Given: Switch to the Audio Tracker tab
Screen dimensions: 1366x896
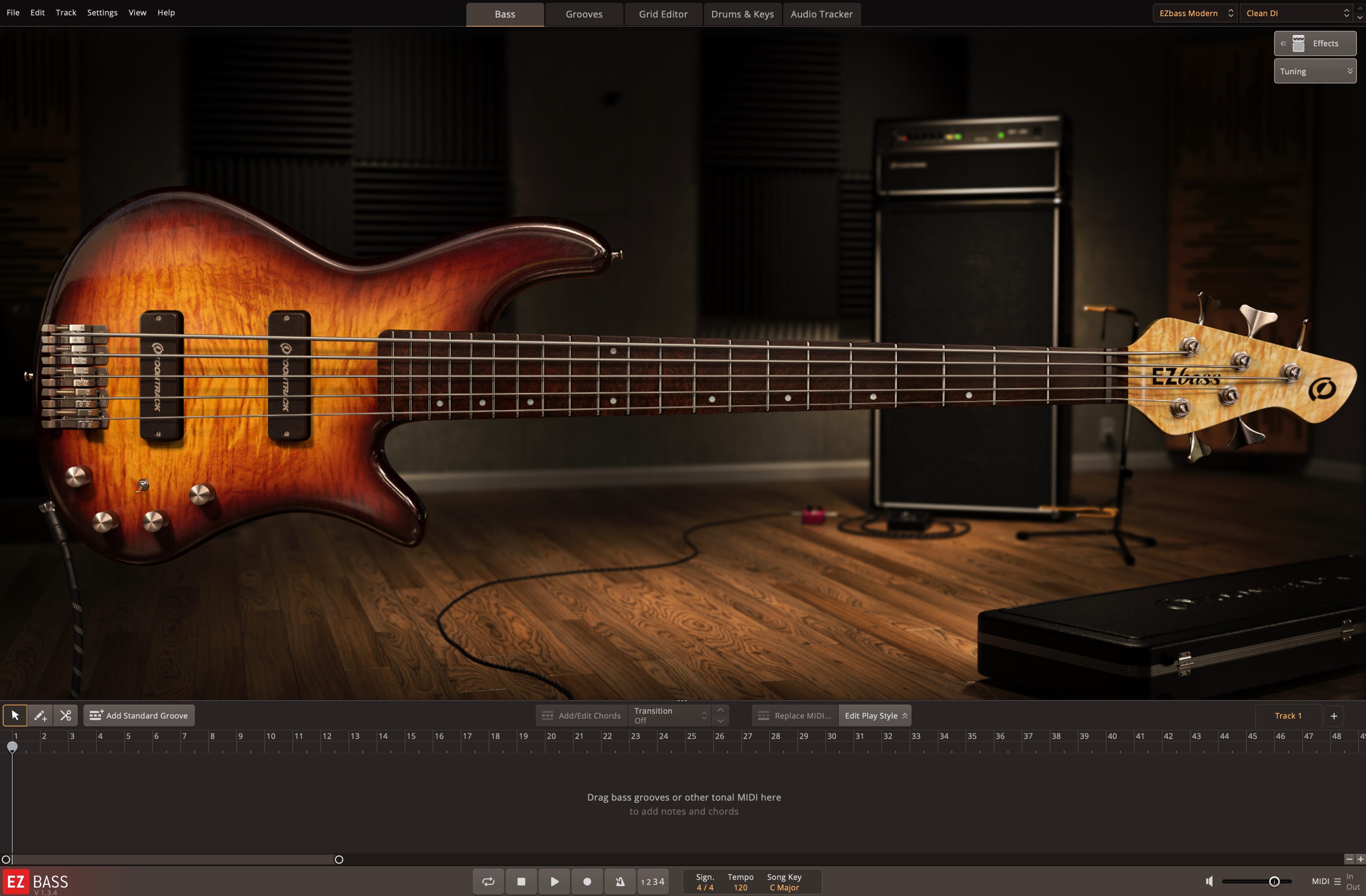Looking at the screenshot, I should coord(822,14).
